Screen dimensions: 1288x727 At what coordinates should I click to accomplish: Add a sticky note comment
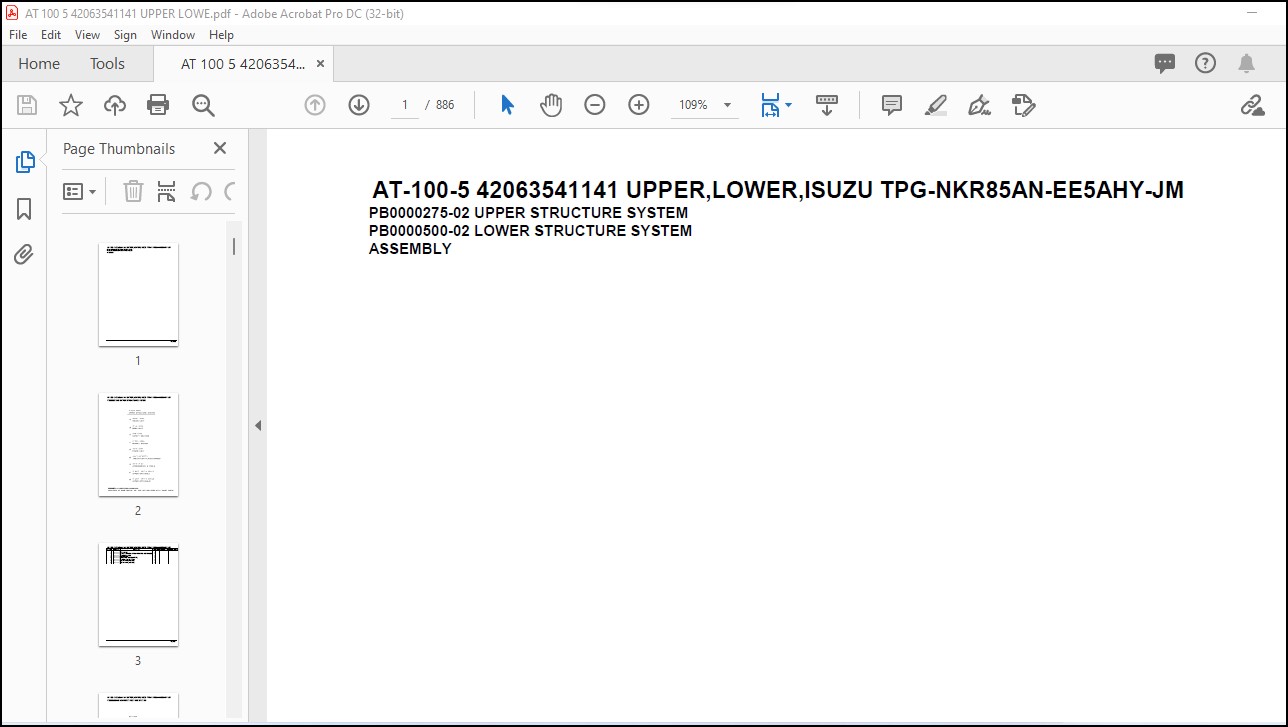pyautogui.click(x=892, y=105)
